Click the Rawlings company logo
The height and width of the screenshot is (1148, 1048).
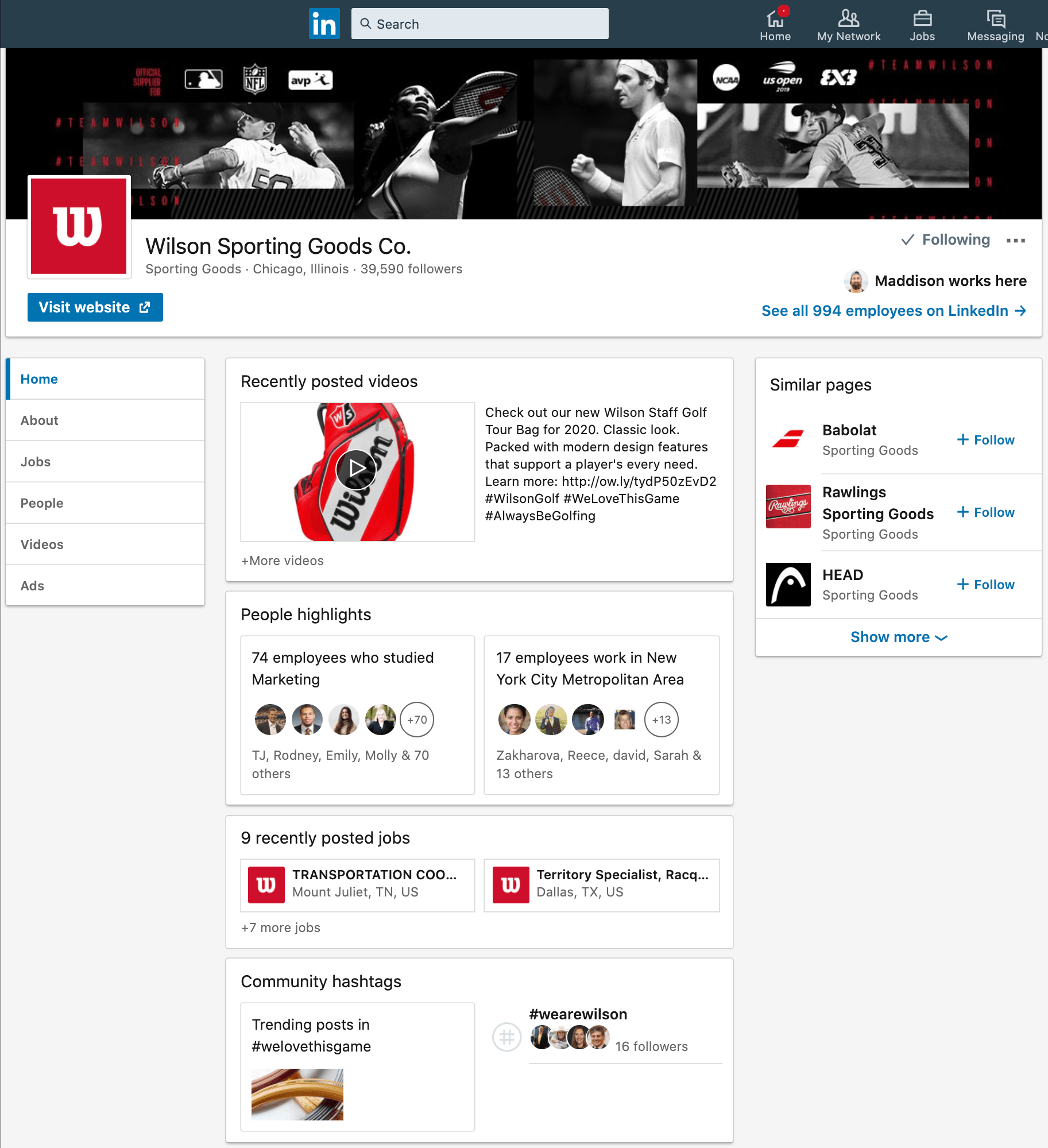tap(788, 507)
